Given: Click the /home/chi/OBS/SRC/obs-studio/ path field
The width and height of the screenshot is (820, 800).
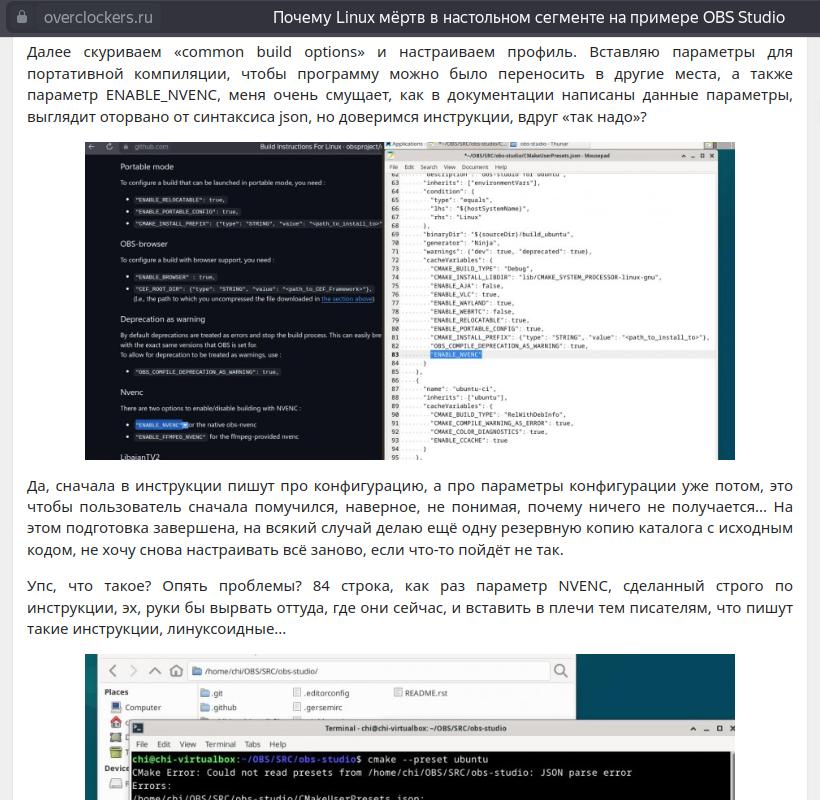Looking at the screenshot, I should point(369,671).
